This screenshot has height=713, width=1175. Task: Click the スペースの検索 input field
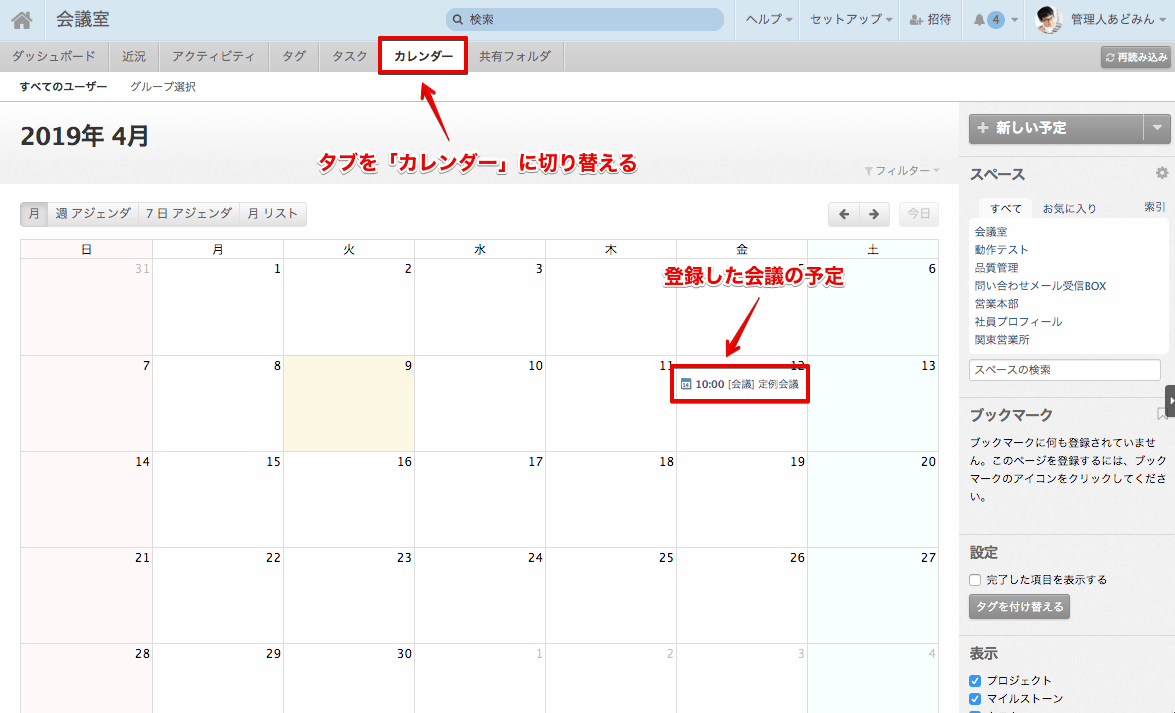pyautogui.click(x=1064, y=370)
